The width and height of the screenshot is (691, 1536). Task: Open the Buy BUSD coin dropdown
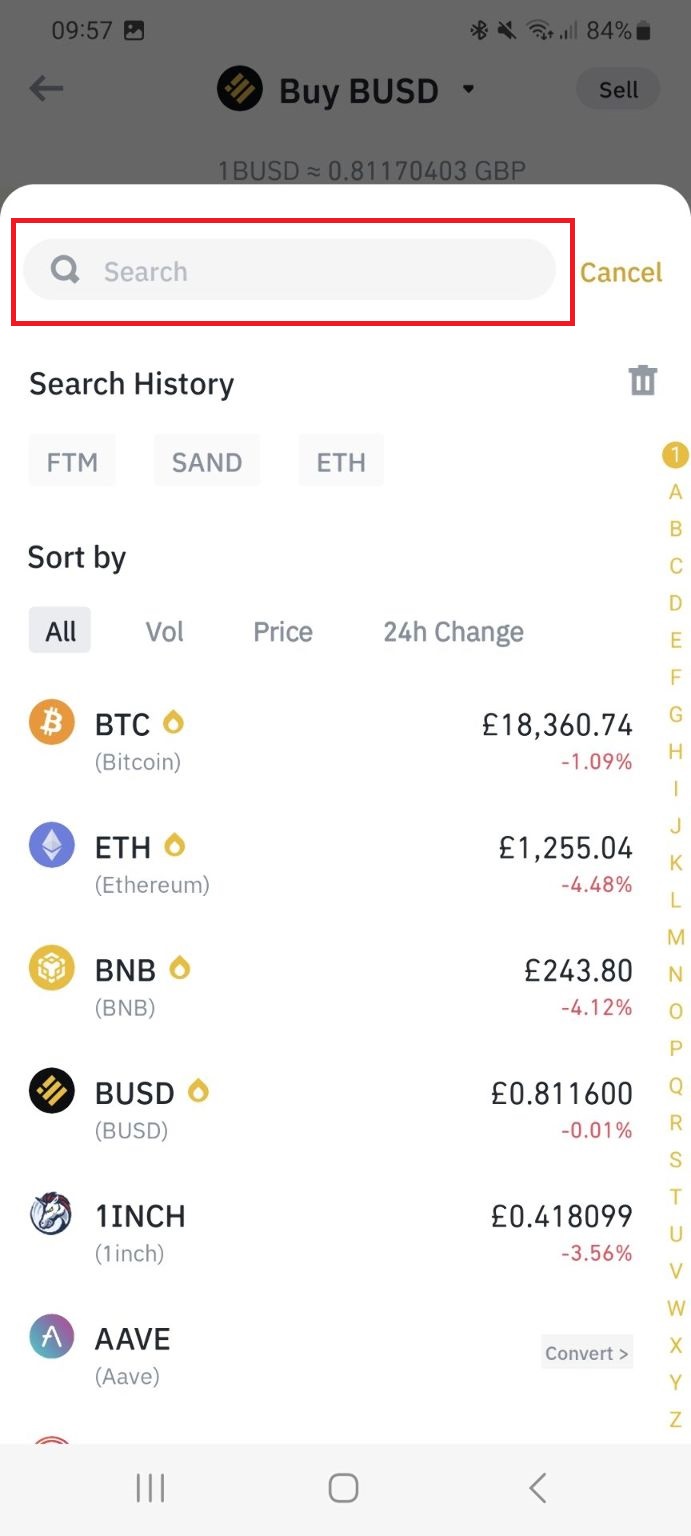point(467,90)
